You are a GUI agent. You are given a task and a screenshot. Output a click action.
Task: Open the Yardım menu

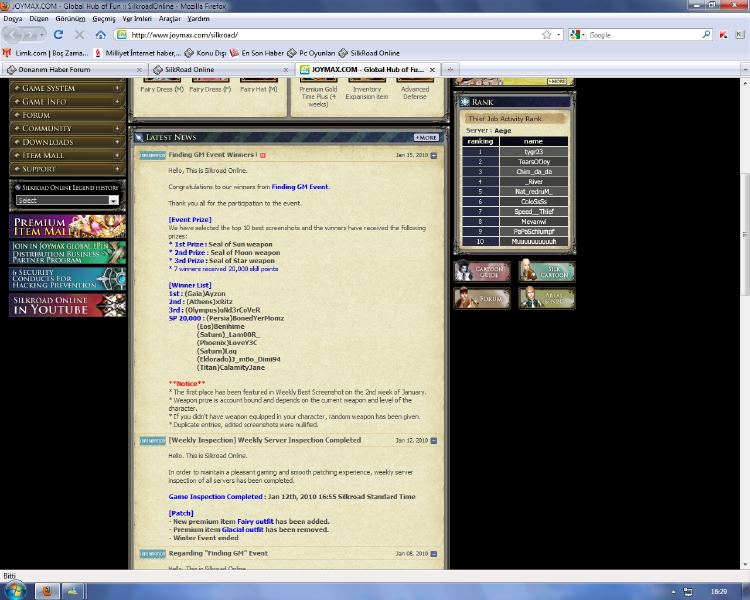point(199,19)
